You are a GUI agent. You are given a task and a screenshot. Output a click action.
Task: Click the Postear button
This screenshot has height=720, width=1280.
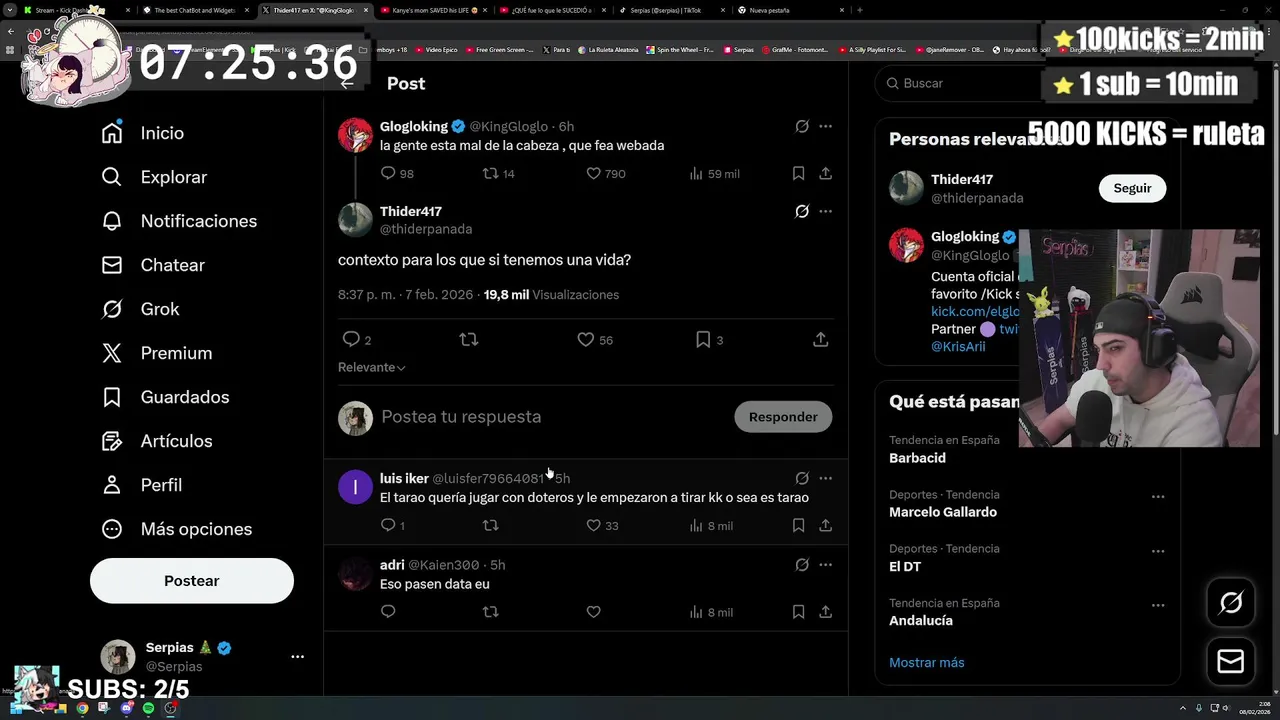click(x=192, y=581)
